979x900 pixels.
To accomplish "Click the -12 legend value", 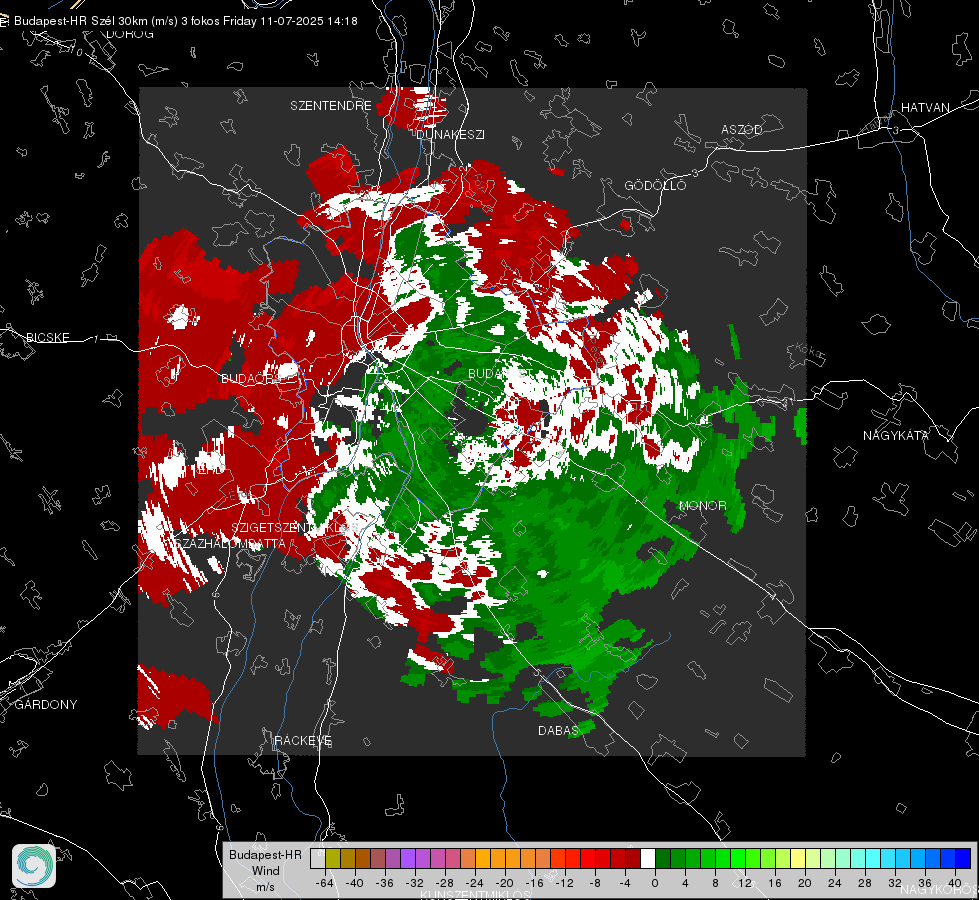I will [564, 883].
